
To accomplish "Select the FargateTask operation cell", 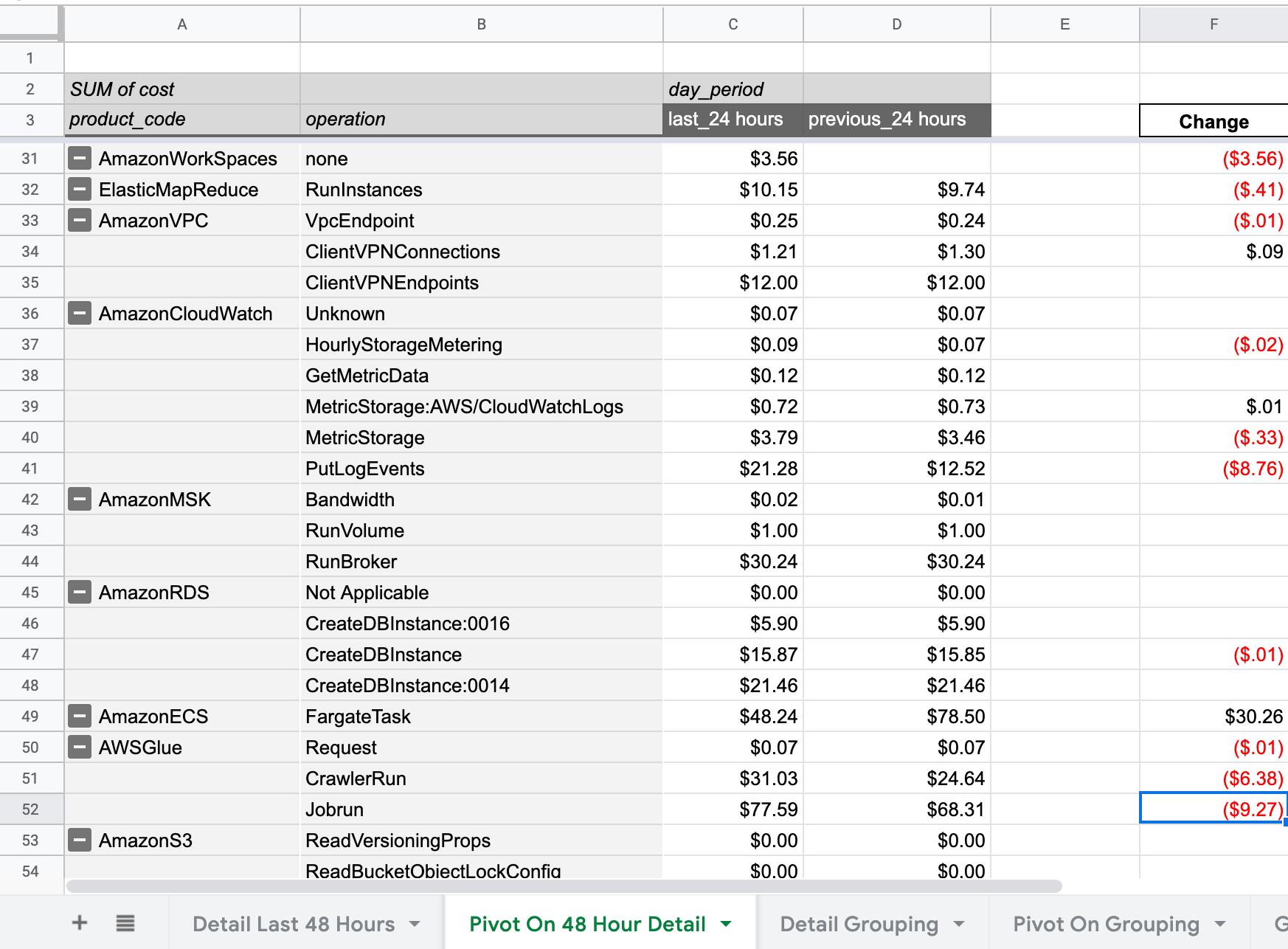I will click(481, 716).
